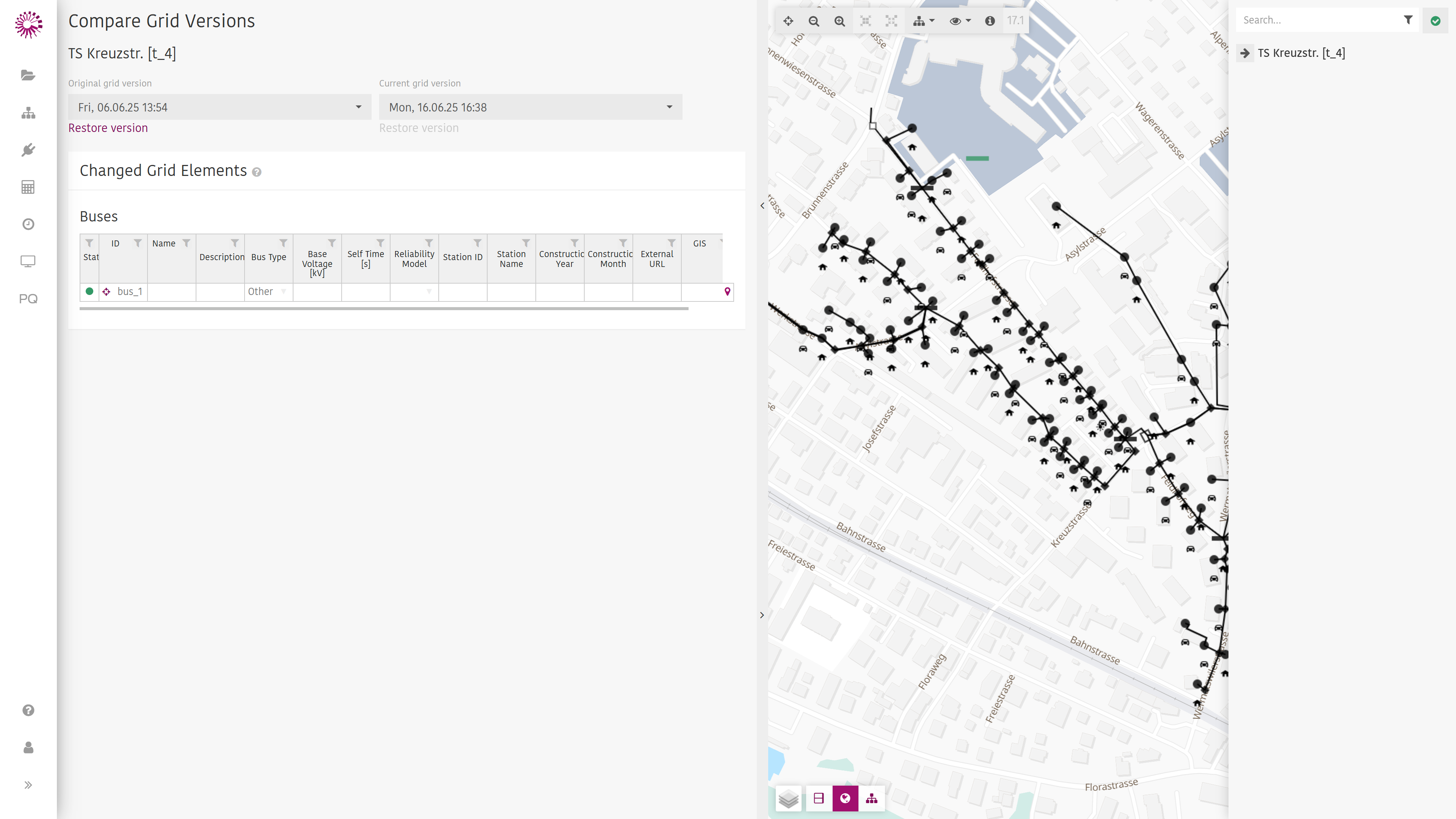Click the collapse-to-selection map tool
This screenshot has width=1456, height=819.
pos(865,21)
